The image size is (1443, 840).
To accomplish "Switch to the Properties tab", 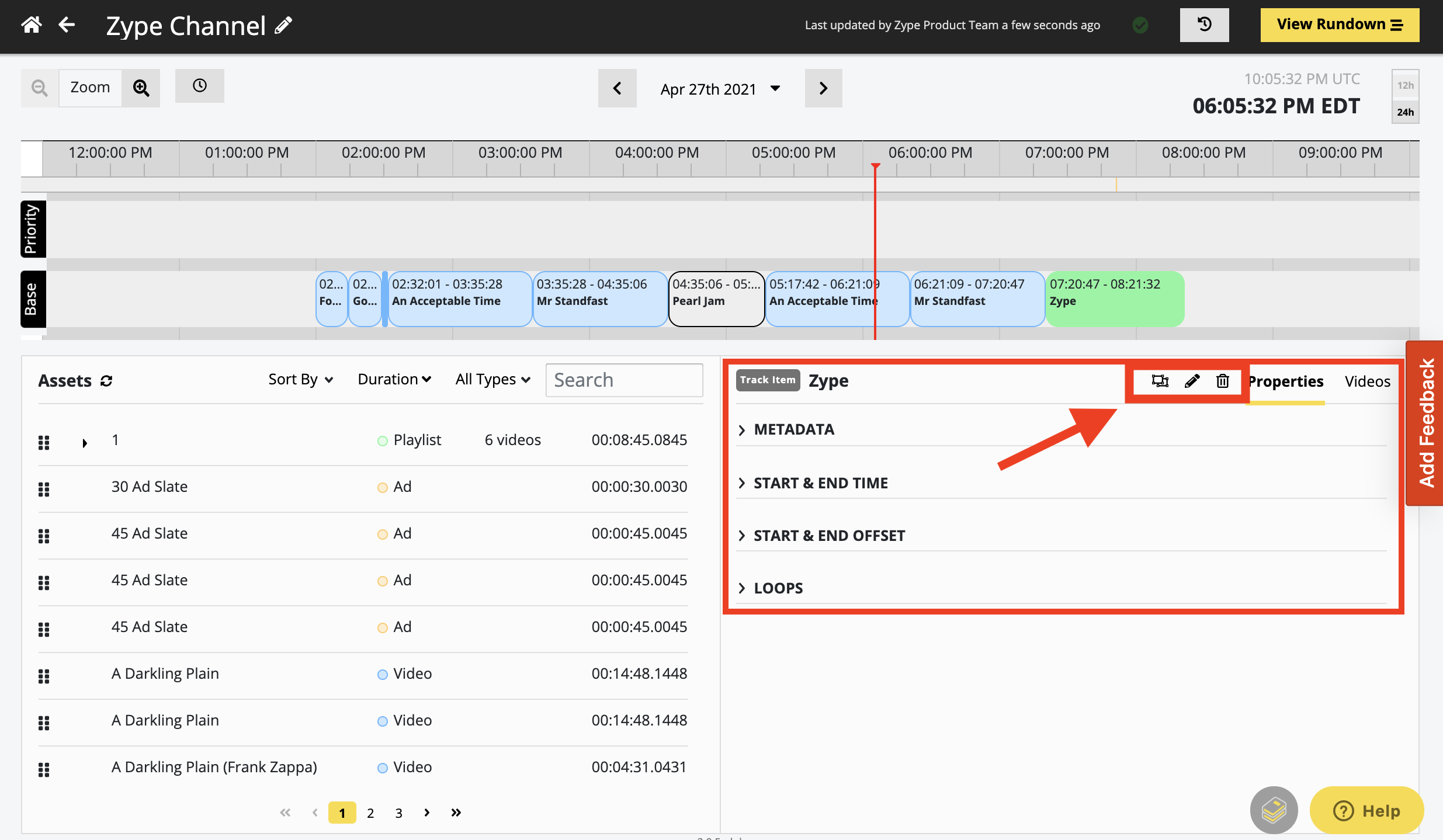I will pyautogui.click(x=1286, y=381).
